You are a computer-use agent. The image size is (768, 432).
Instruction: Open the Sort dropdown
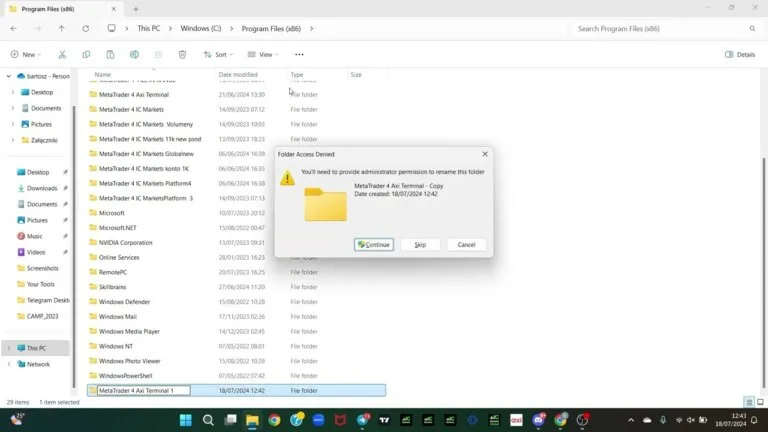coord(218,54)
